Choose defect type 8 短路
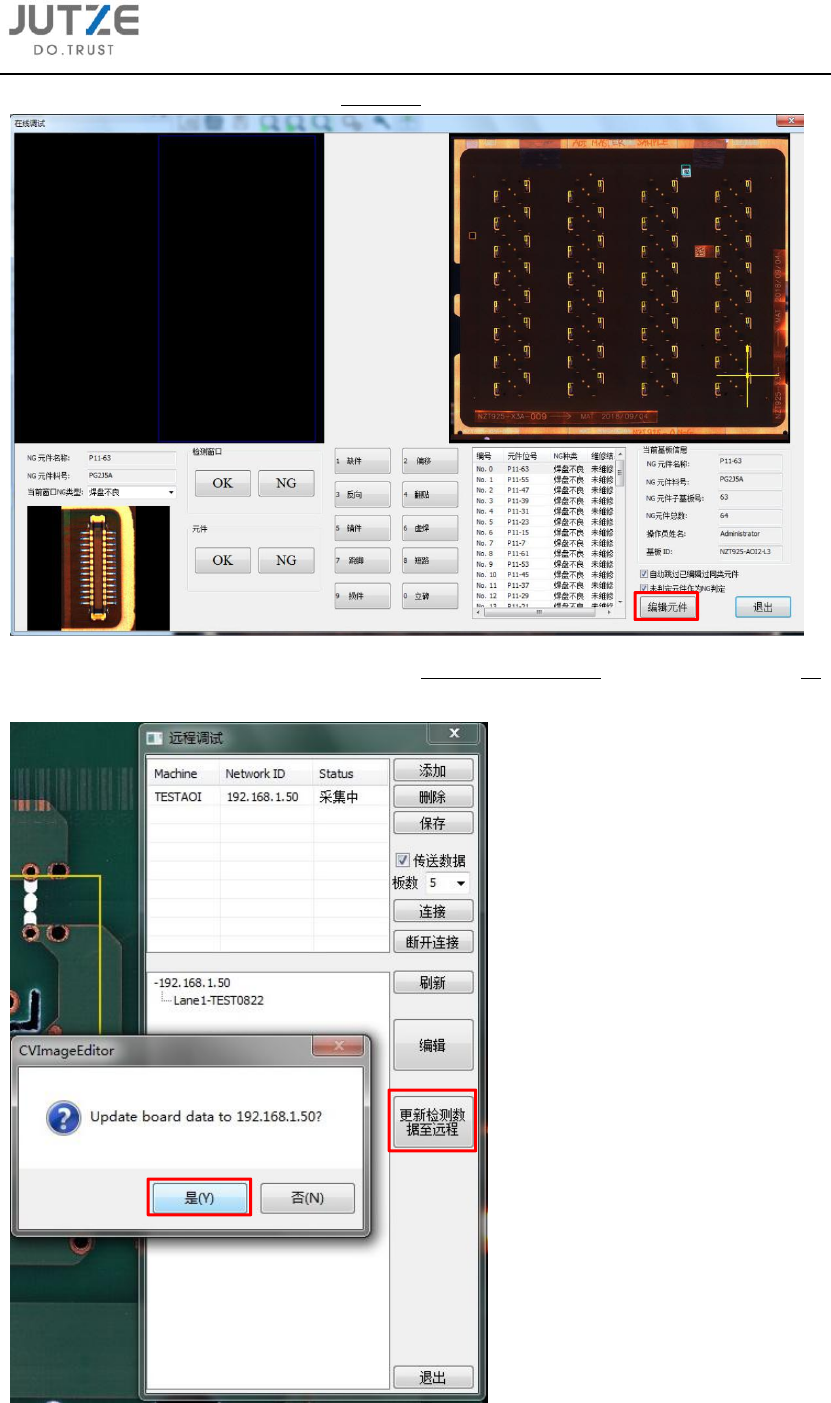 (429, 561)
